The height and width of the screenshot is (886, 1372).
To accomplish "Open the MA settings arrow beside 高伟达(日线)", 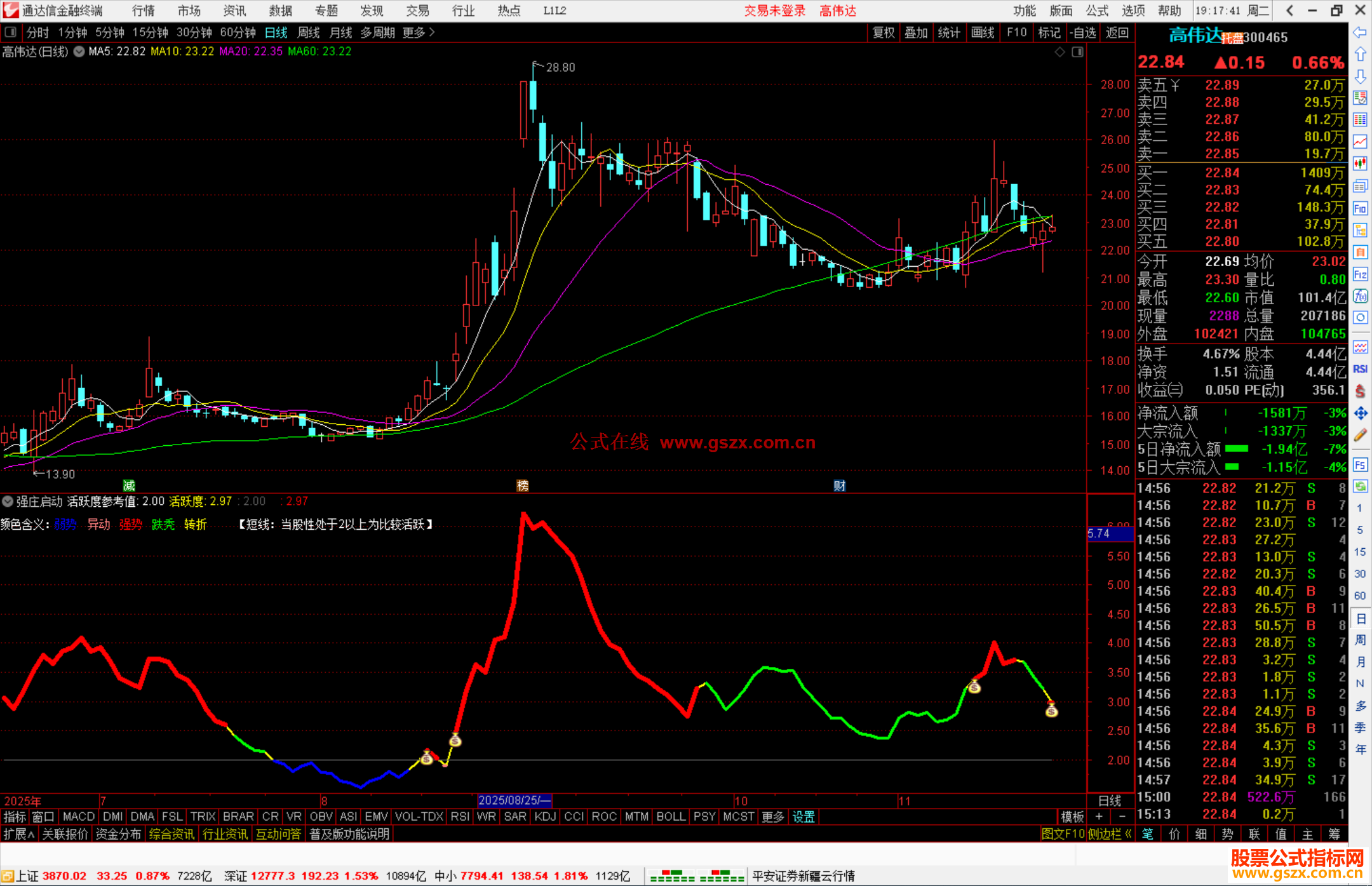I will (x=79, y=52).
